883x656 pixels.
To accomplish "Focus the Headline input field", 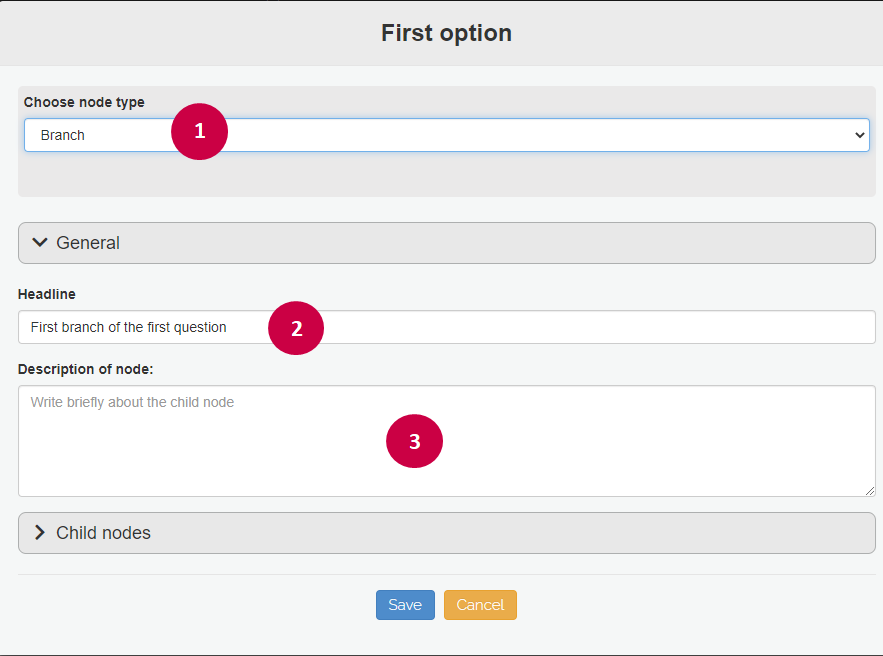I will [x=447, y=327].
